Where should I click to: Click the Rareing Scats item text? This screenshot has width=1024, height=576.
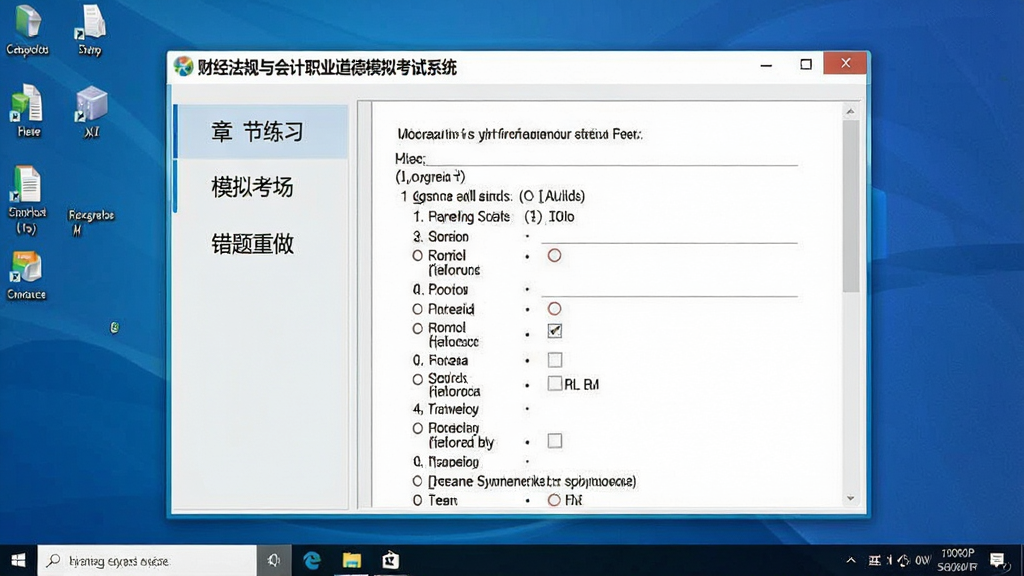click(469, 217)
